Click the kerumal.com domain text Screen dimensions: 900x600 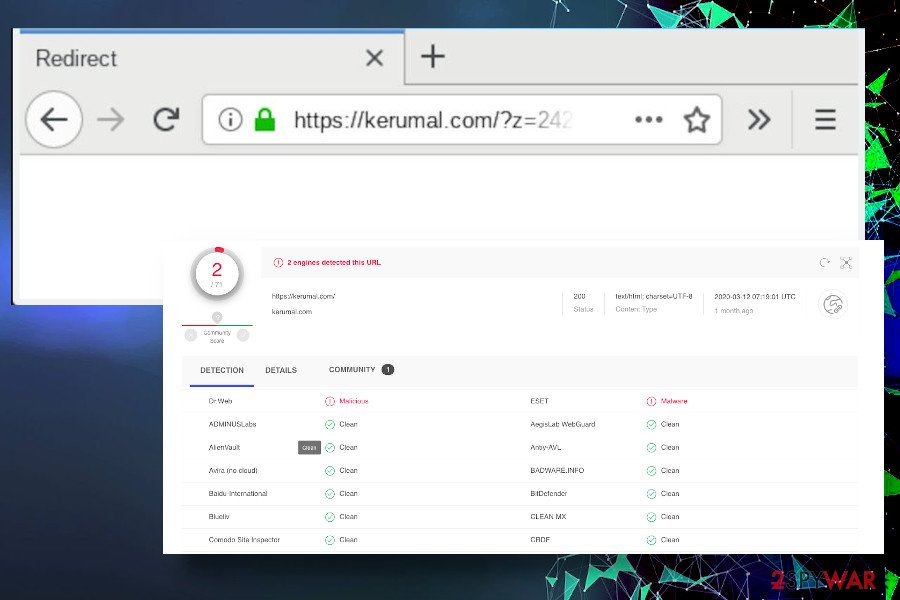point(292,312)
